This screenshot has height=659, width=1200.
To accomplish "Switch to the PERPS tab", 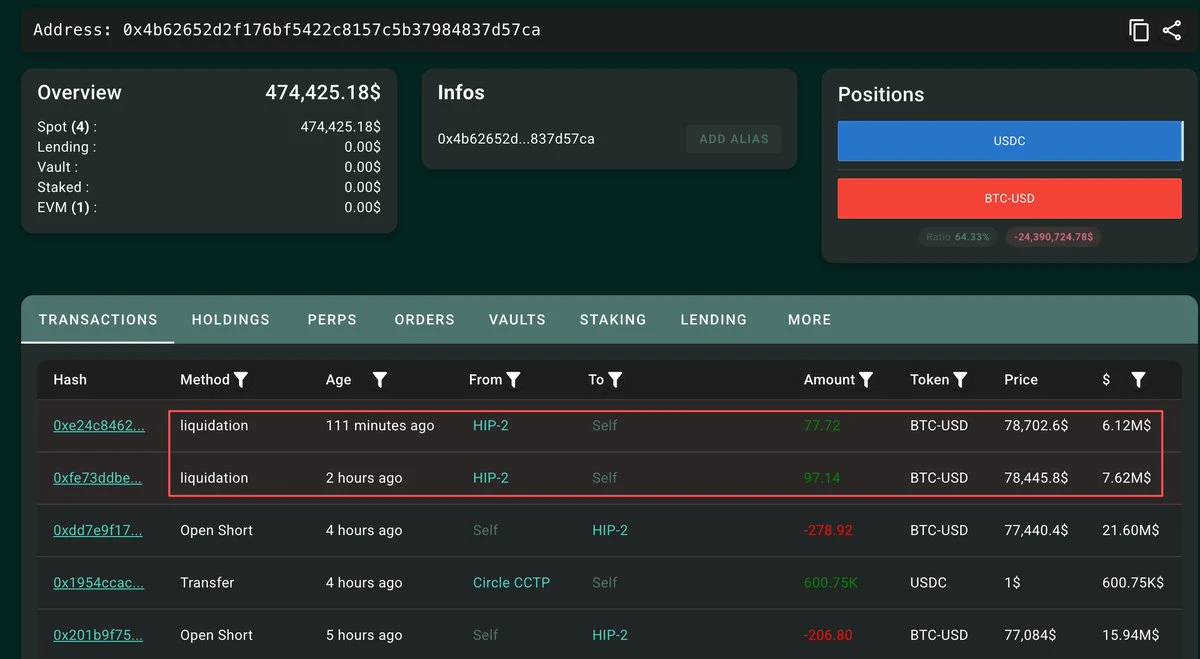I will [332, 320].
